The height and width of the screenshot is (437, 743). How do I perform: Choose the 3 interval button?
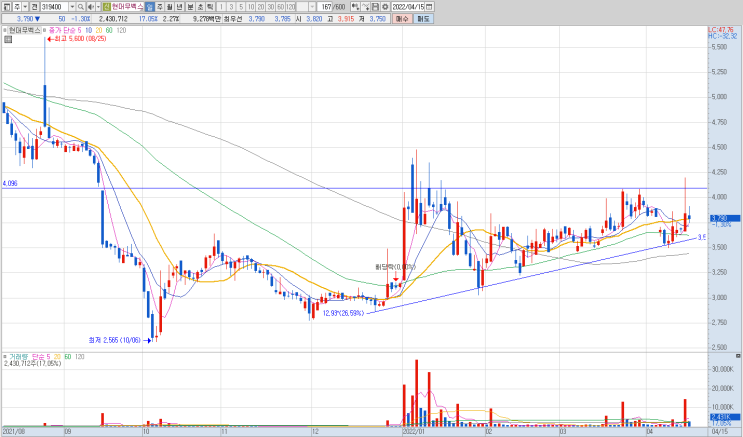231,7
